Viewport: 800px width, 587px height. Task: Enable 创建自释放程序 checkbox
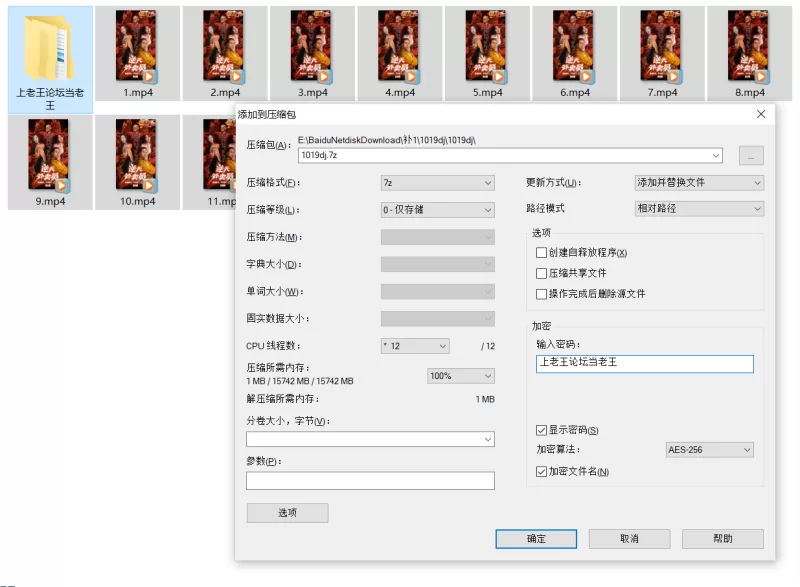(x=542, y=253)
